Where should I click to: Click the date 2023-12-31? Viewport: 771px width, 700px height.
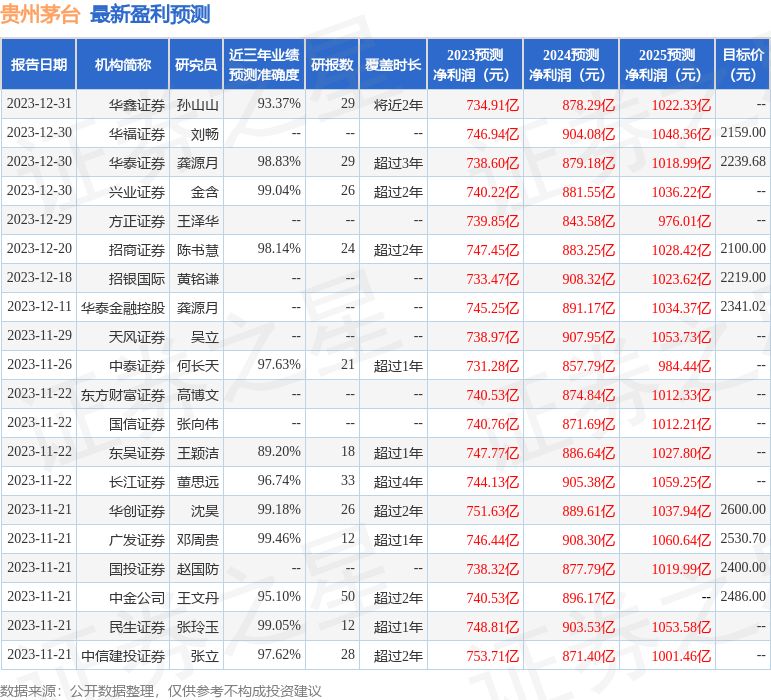(x=39, y=104)
